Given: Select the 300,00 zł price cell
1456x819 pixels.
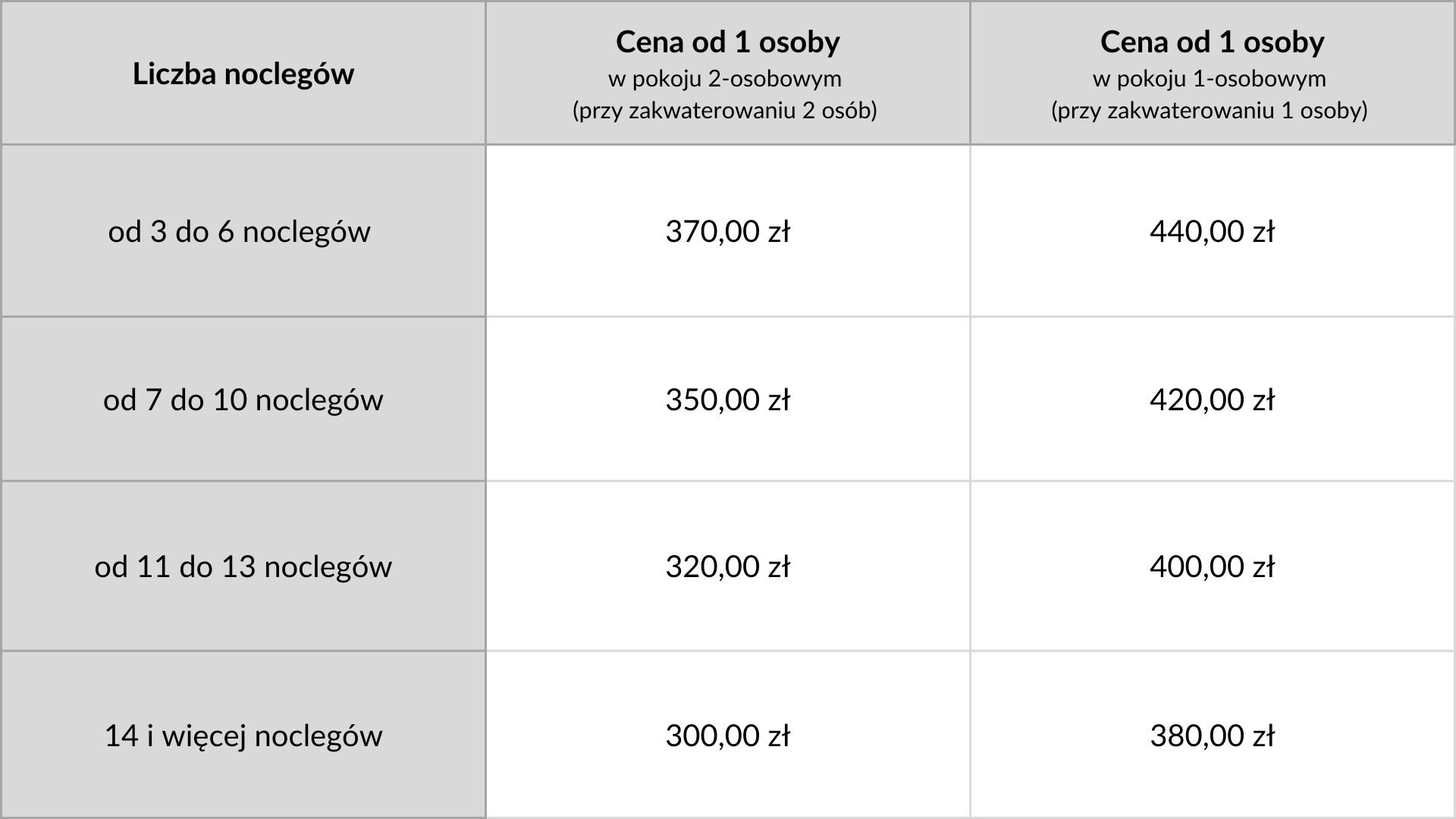Looking at the screenshot, I should coord(728,736).
